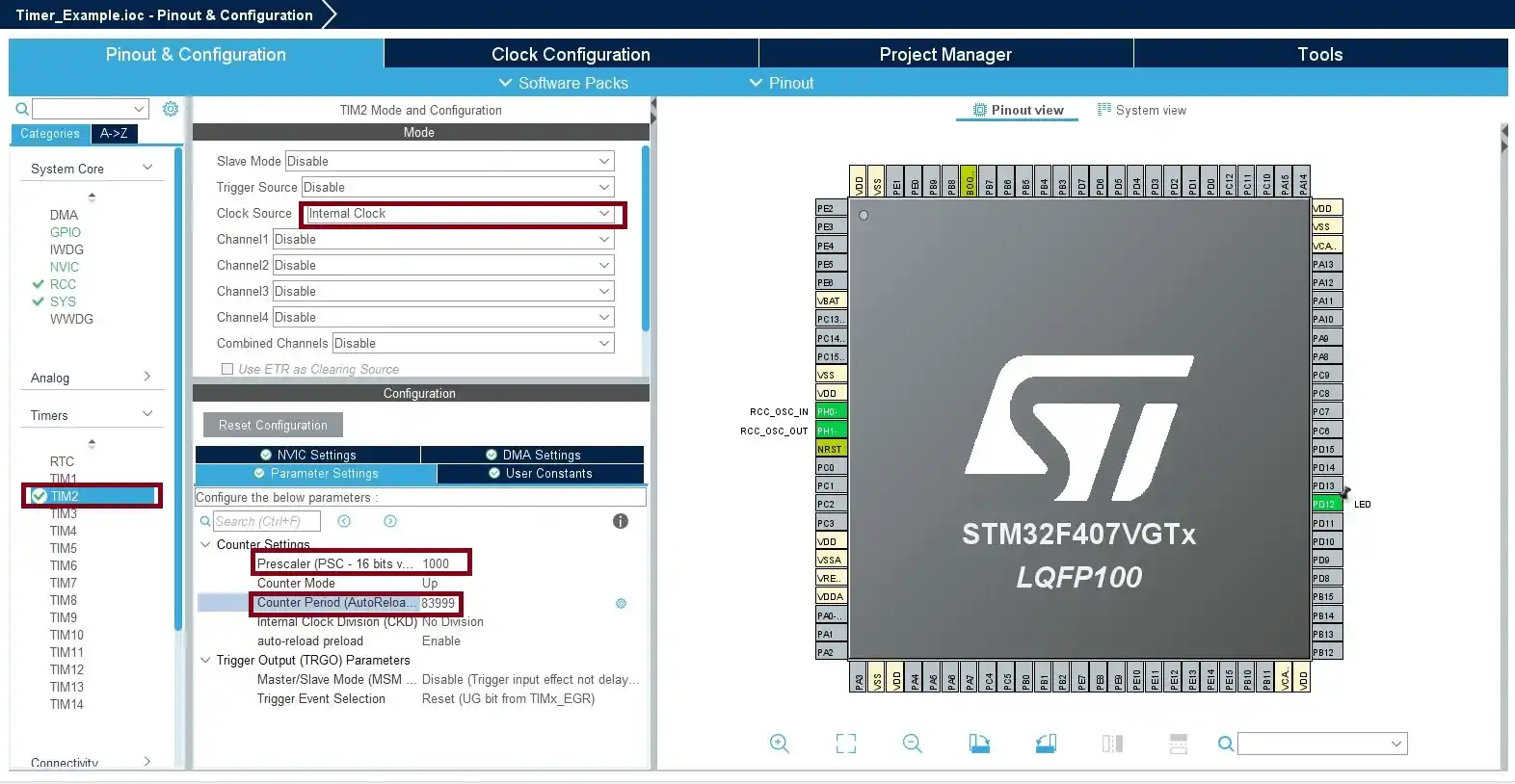Collapse the Counter Settings group
This screenshot has height=784, width=1515.
click(x=205, y=544)
